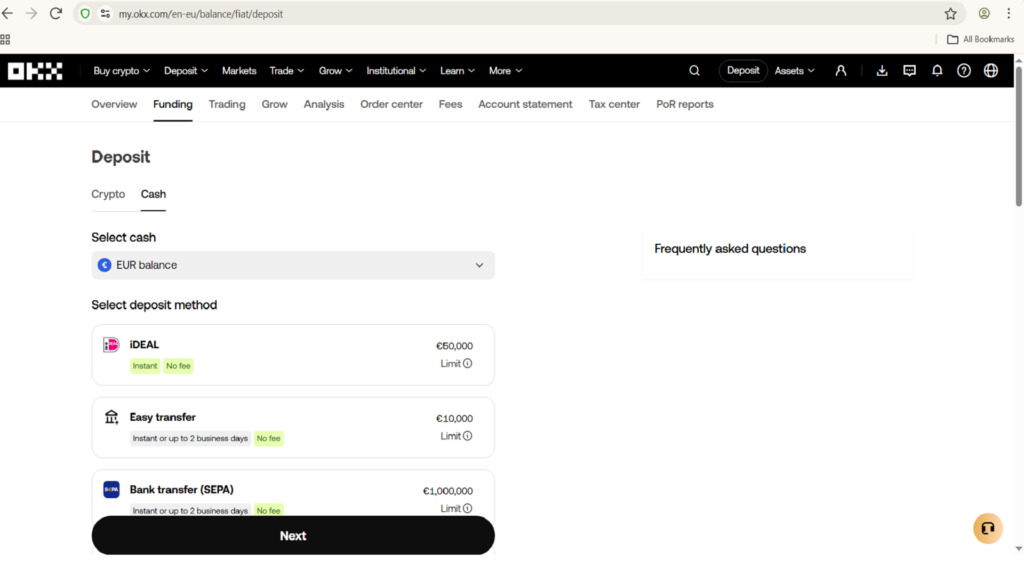Expand the Institutional menu
This screenshot has width=1024, height=576.
[x=396, y=71]
